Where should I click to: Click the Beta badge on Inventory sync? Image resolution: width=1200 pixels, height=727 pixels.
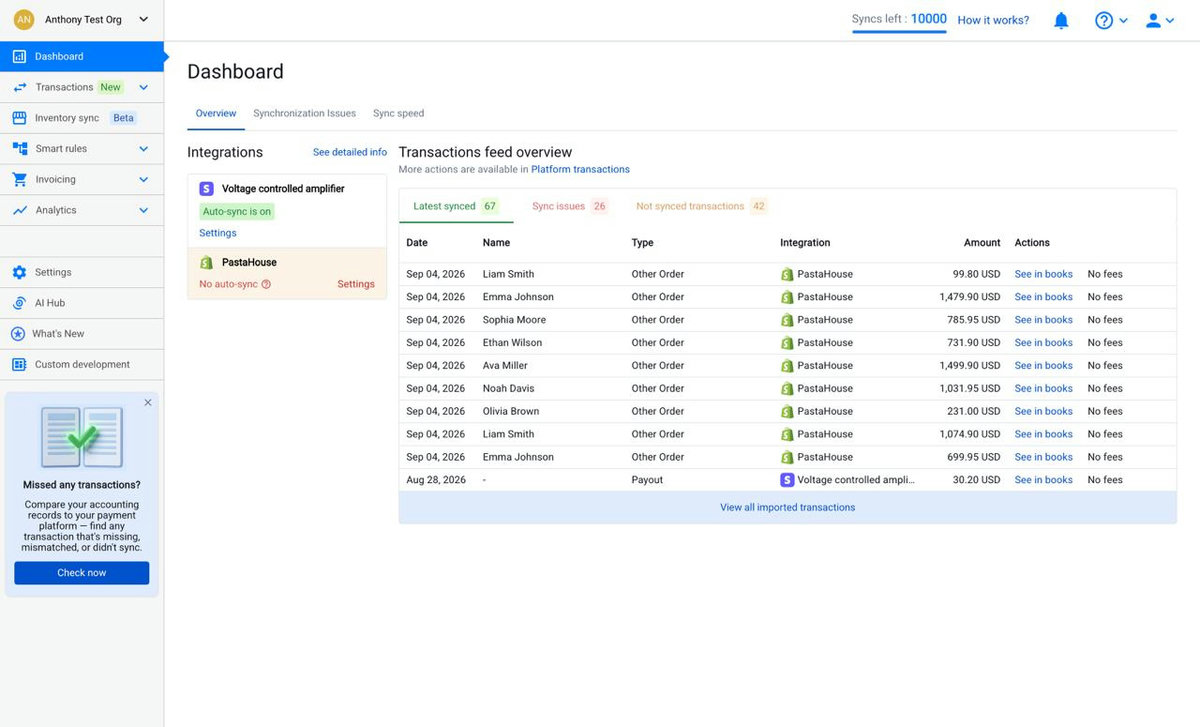point(123,118)
